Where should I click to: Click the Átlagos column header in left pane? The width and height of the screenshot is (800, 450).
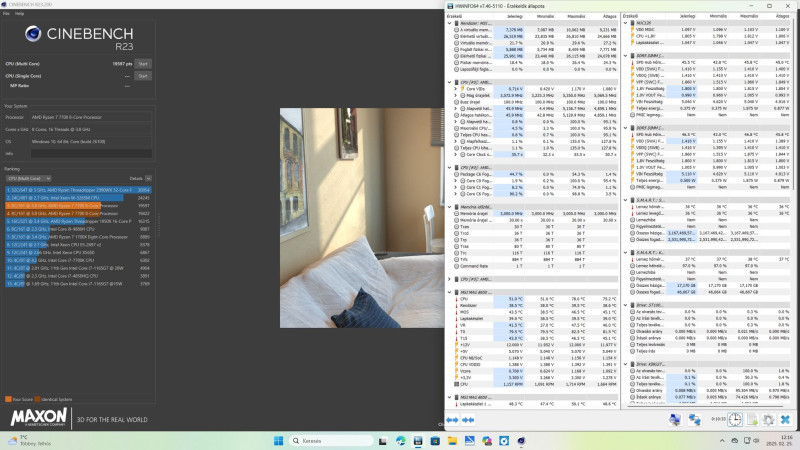tap(609, 16)
